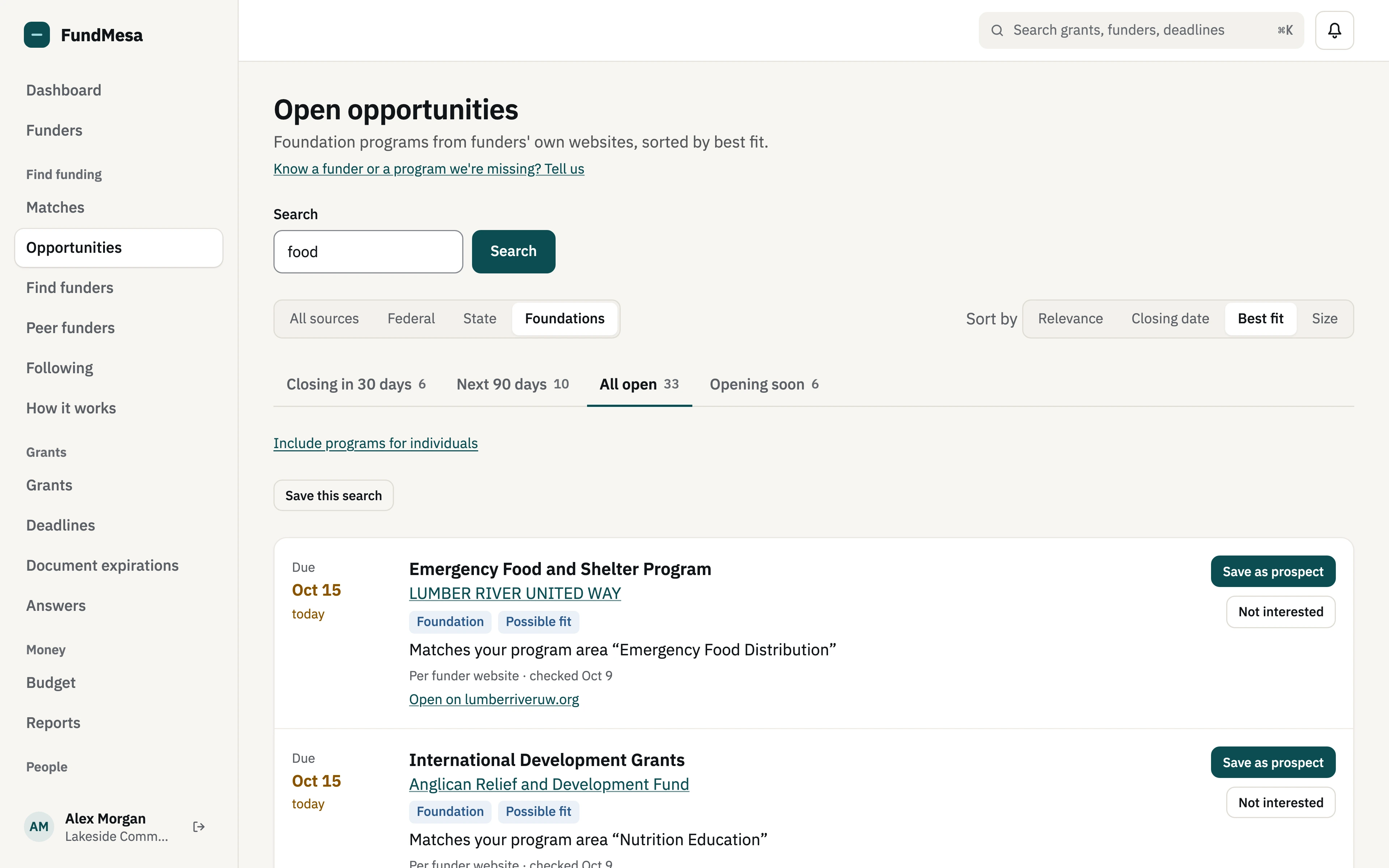The height and width of the screenshot is (868, 1389).
Task: Sort results by Closing date
Action: point(1170,319)
